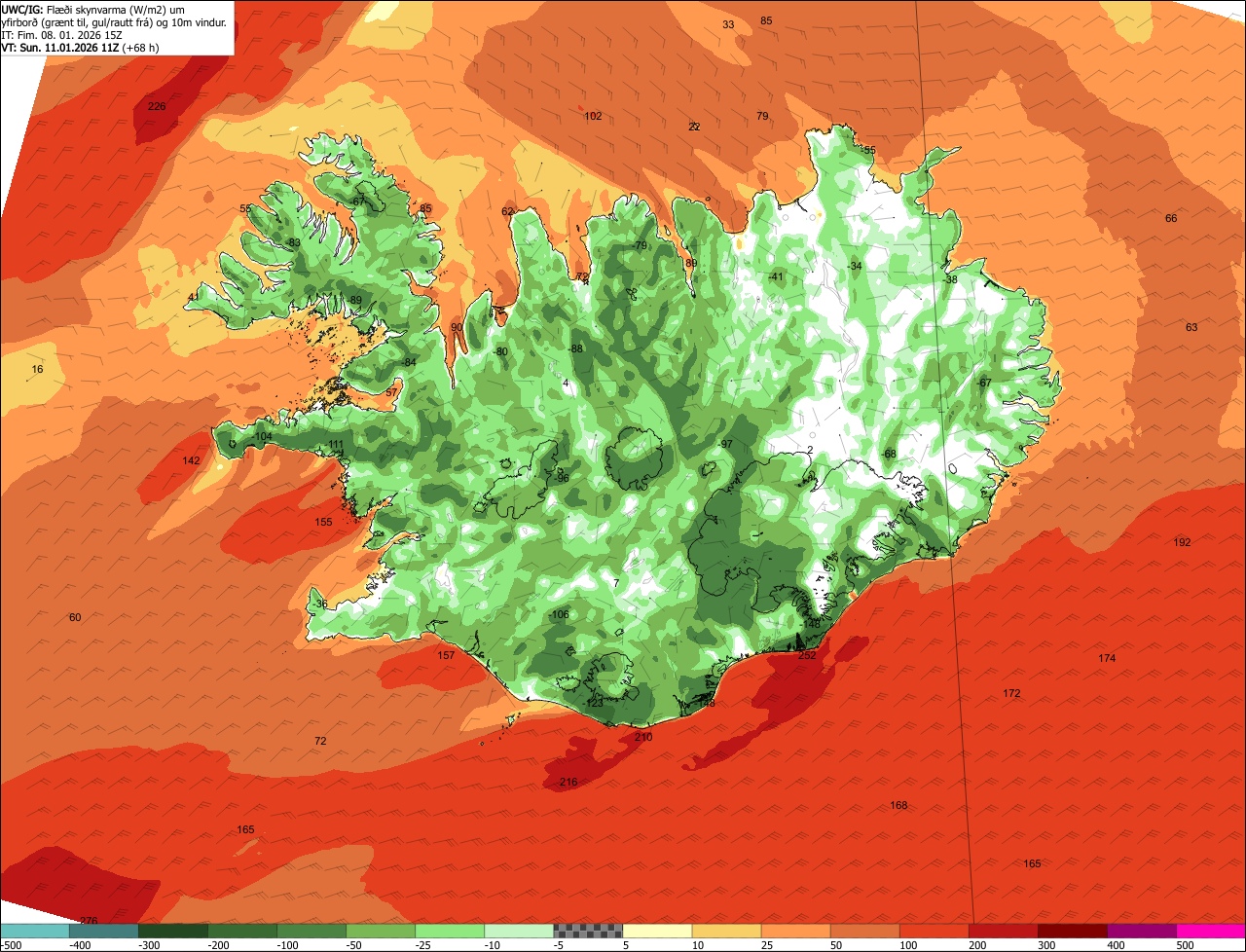This screenshot has height=952, width=1246.
Task: Click the map value -34
Action: (x=855, y=266)
